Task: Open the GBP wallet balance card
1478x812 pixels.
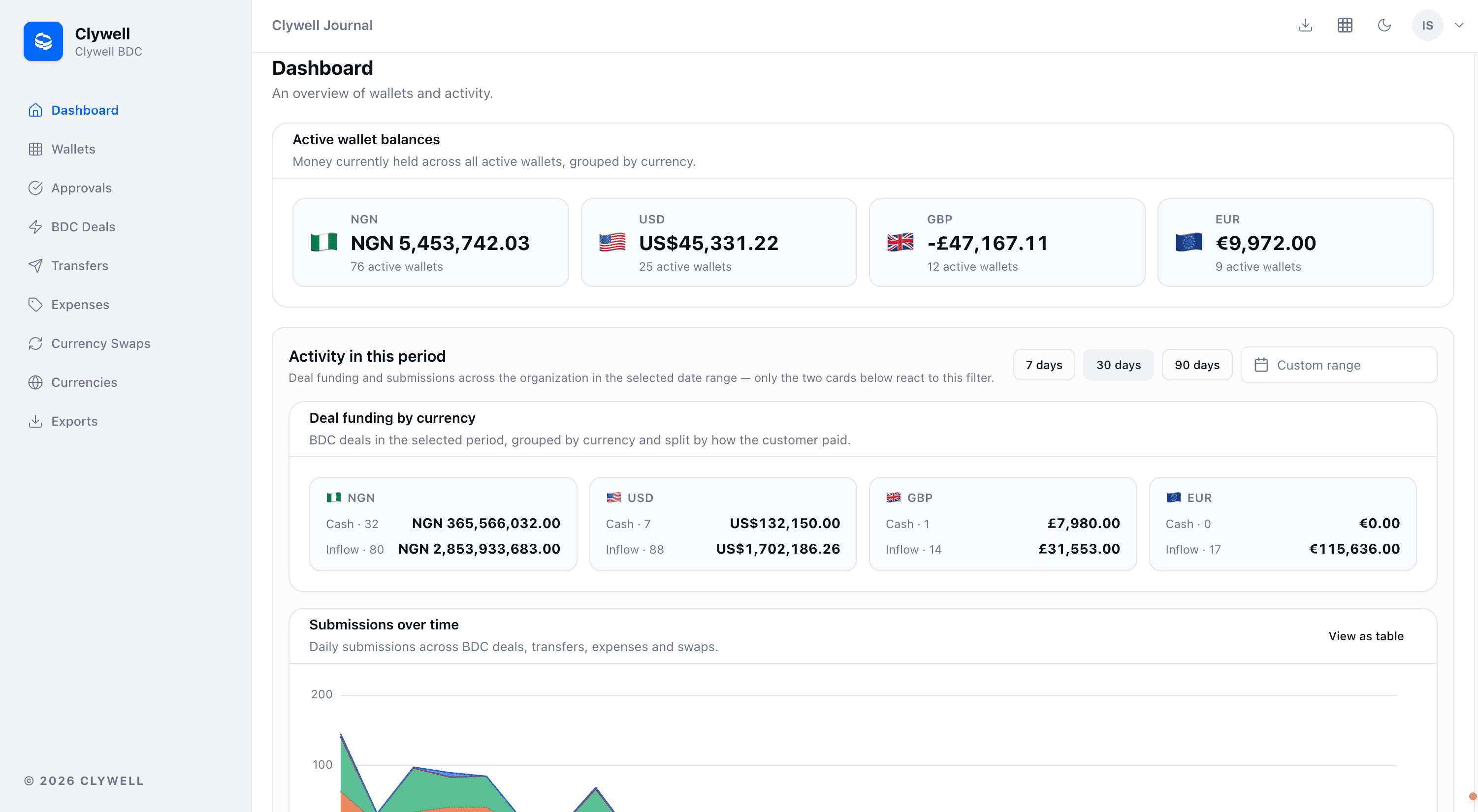Action: coord(1007,243)
